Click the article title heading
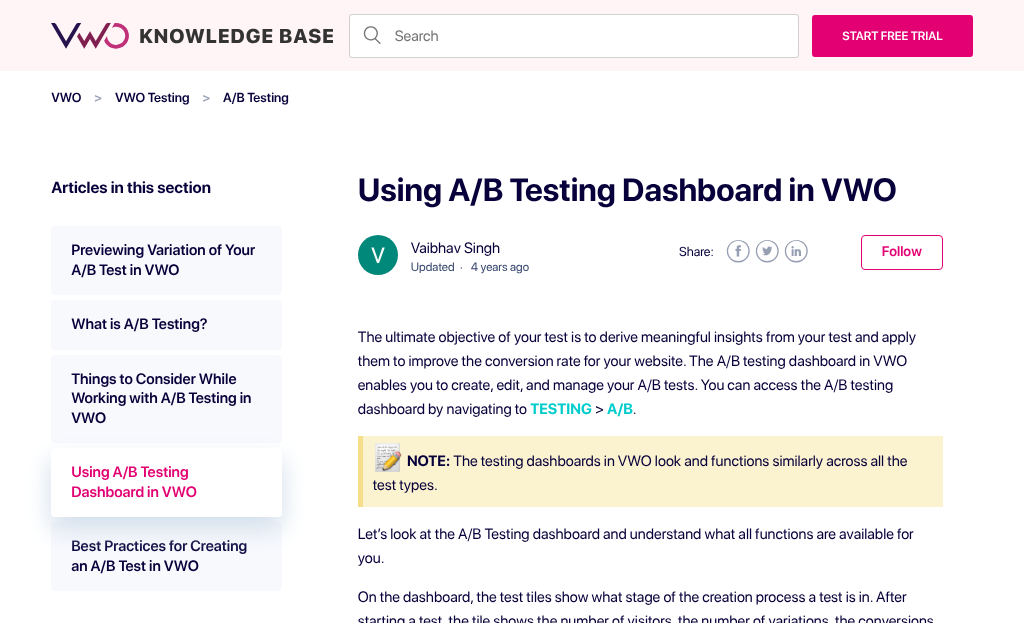This screenshot has width=1024, height=623. click(626, 190)
